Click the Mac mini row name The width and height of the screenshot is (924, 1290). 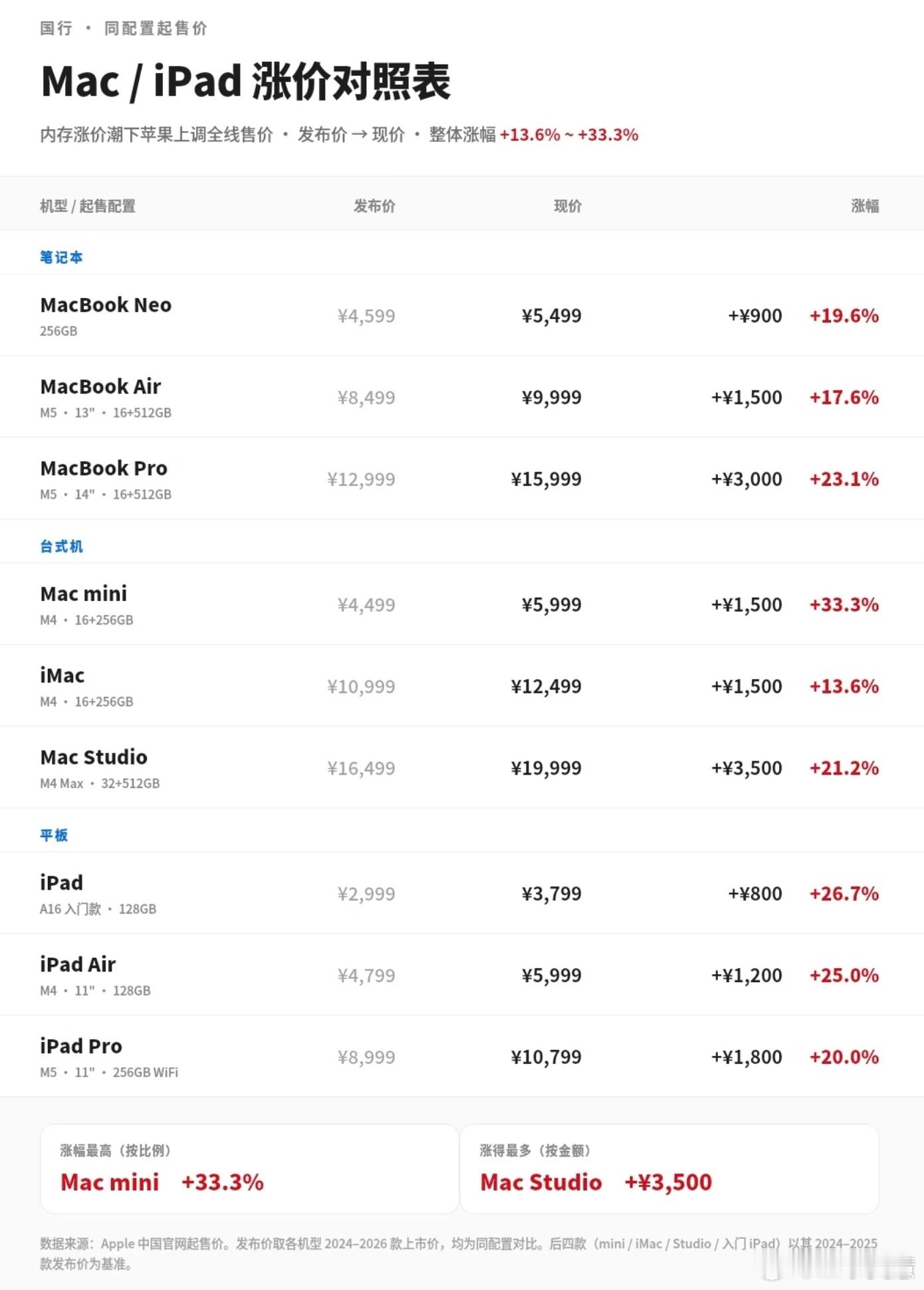click(x=84, y=594)
